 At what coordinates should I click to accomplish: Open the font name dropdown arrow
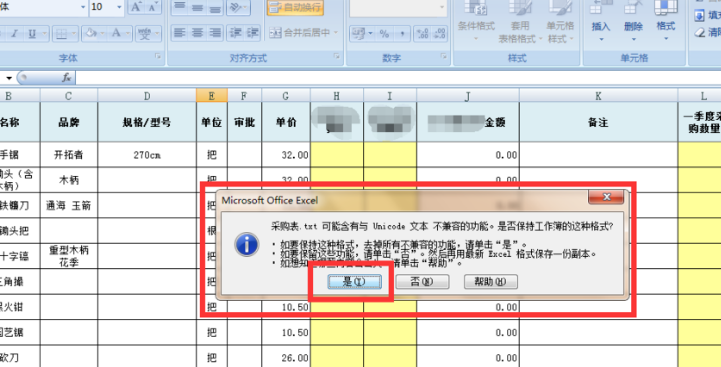(83, 7)
